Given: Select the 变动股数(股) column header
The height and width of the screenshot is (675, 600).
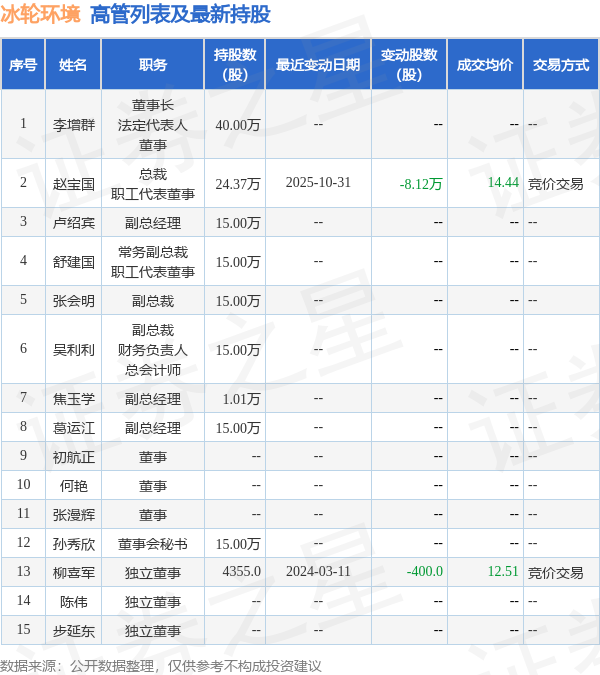Looking at the screenshot, I should tap(409, 65).
